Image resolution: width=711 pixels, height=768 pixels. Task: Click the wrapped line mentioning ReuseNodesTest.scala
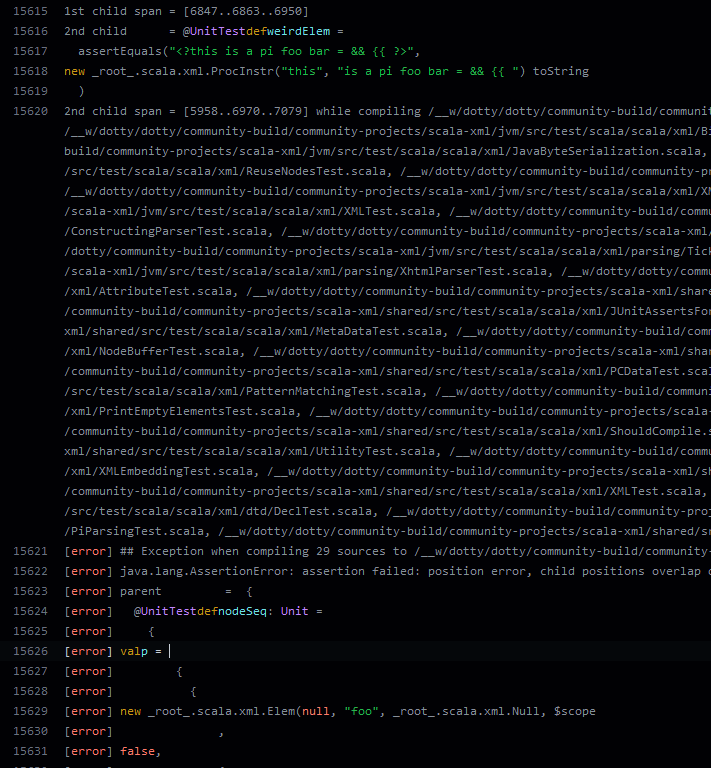tap(387, 171)
